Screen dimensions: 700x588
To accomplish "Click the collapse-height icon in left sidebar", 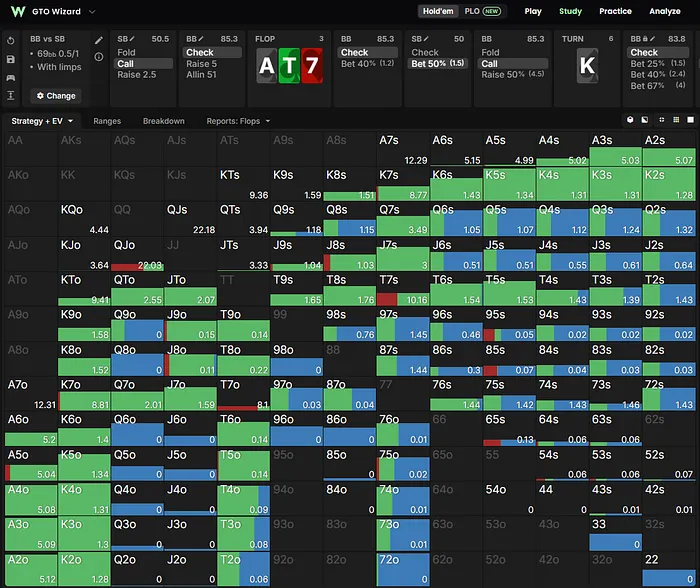I will (x=11, y=95).
